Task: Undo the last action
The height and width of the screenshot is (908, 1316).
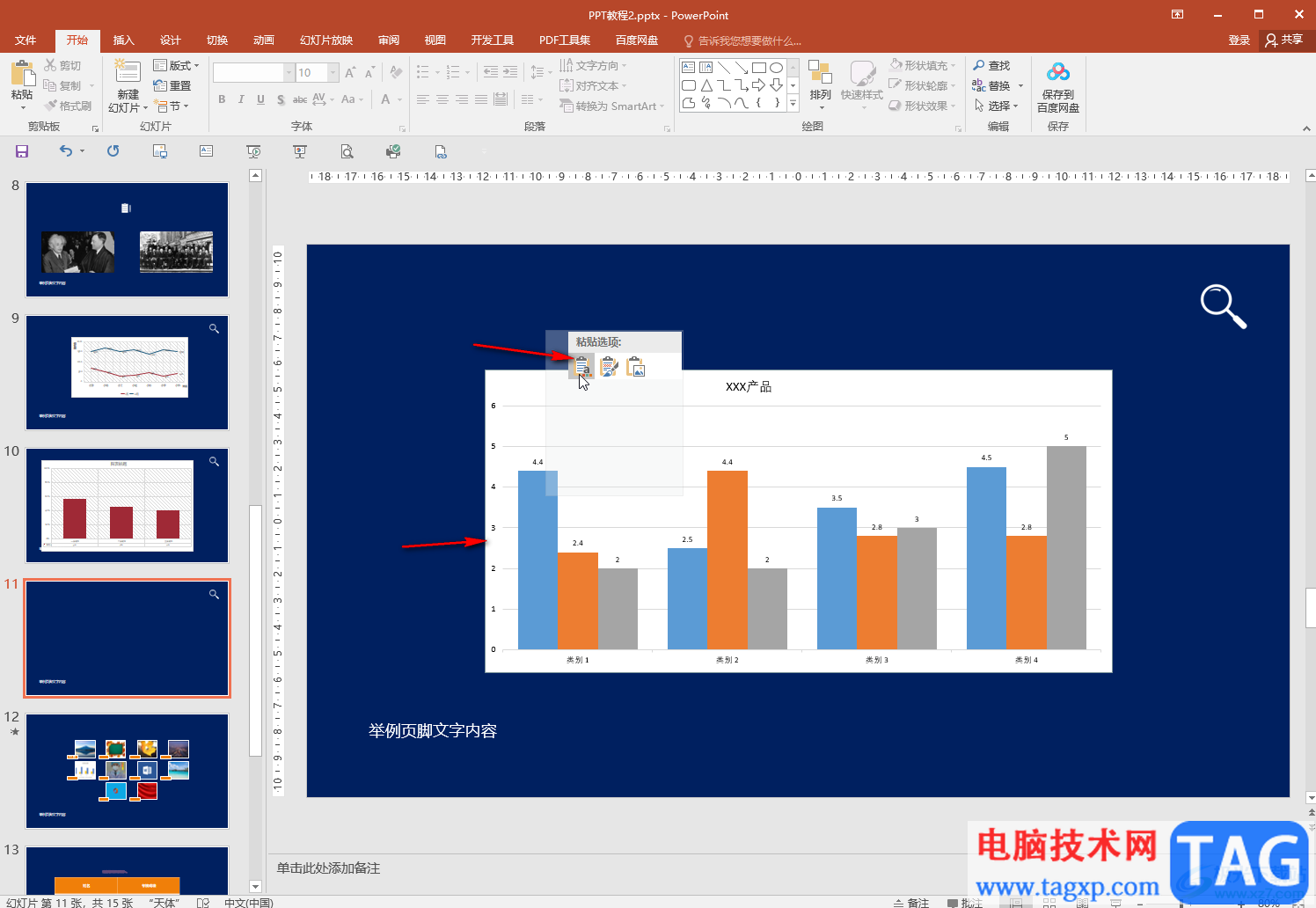Action: [66, 151]
